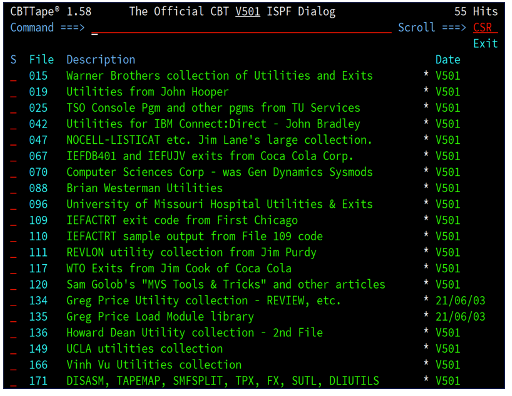The width and height of the screenshot is (512, 396).
Task: Select the S field for file 088
Action: click(x=13, y=188)
